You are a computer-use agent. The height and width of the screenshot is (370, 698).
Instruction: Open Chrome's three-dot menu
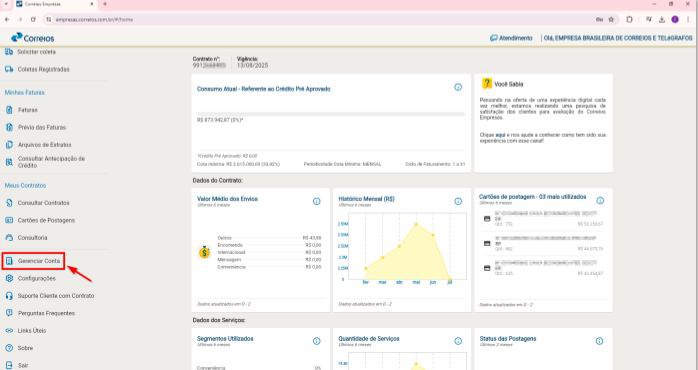click(688, 20)
